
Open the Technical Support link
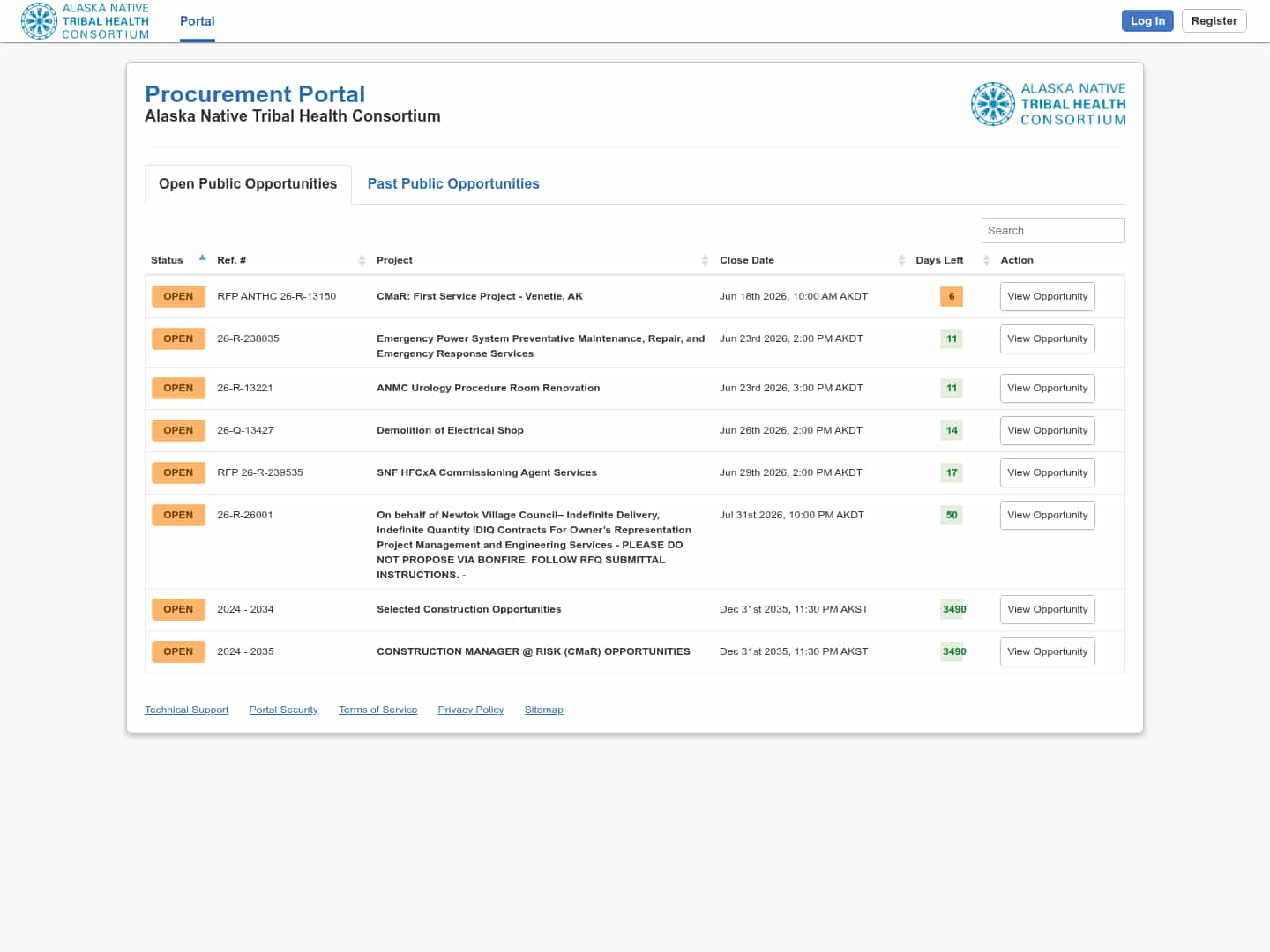pyautogui.click(x=186, y=710)
